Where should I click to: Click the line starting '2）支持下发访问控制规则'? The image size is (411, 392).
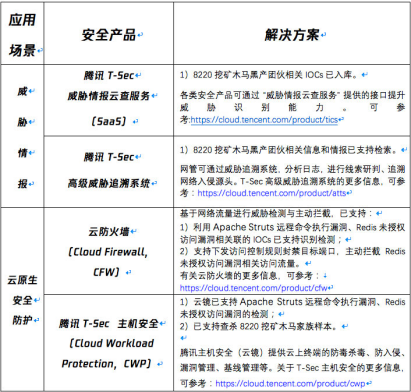point(292,251)
